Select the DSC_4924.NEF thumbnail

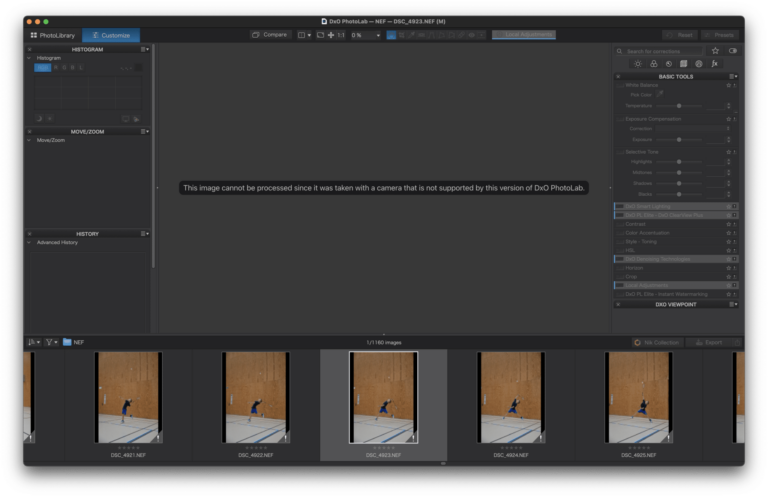(x=511, y=397)
